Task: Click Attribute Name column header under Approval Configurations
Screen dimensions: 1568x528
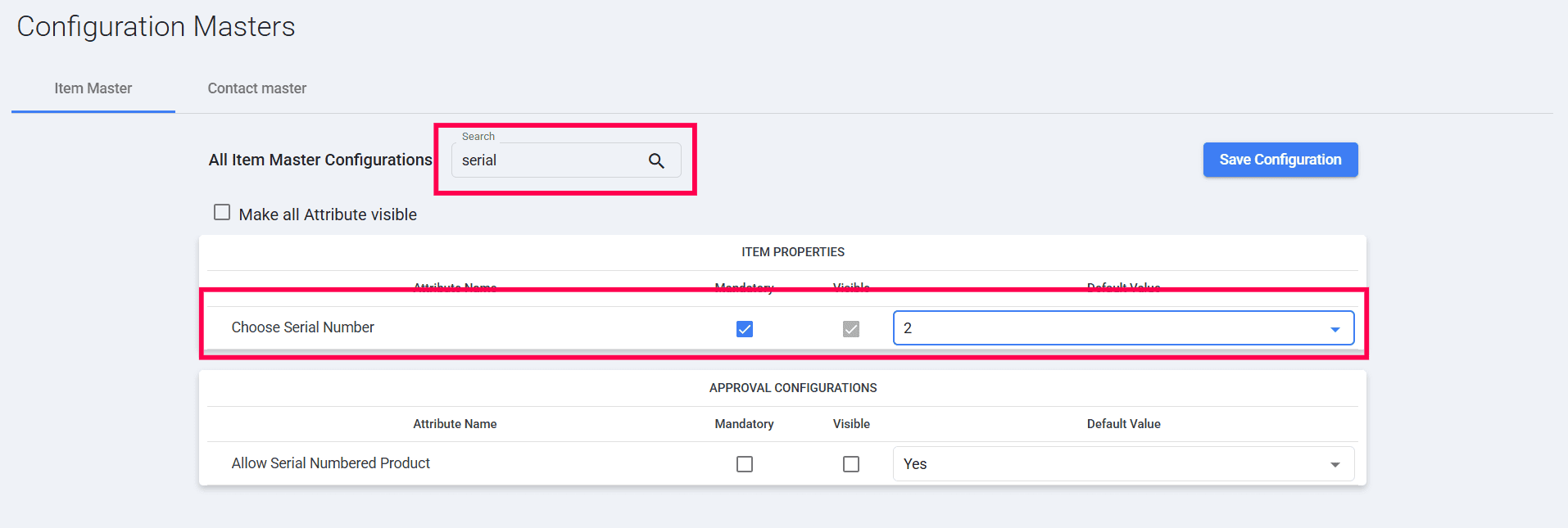Action: (x=455, y=424)
